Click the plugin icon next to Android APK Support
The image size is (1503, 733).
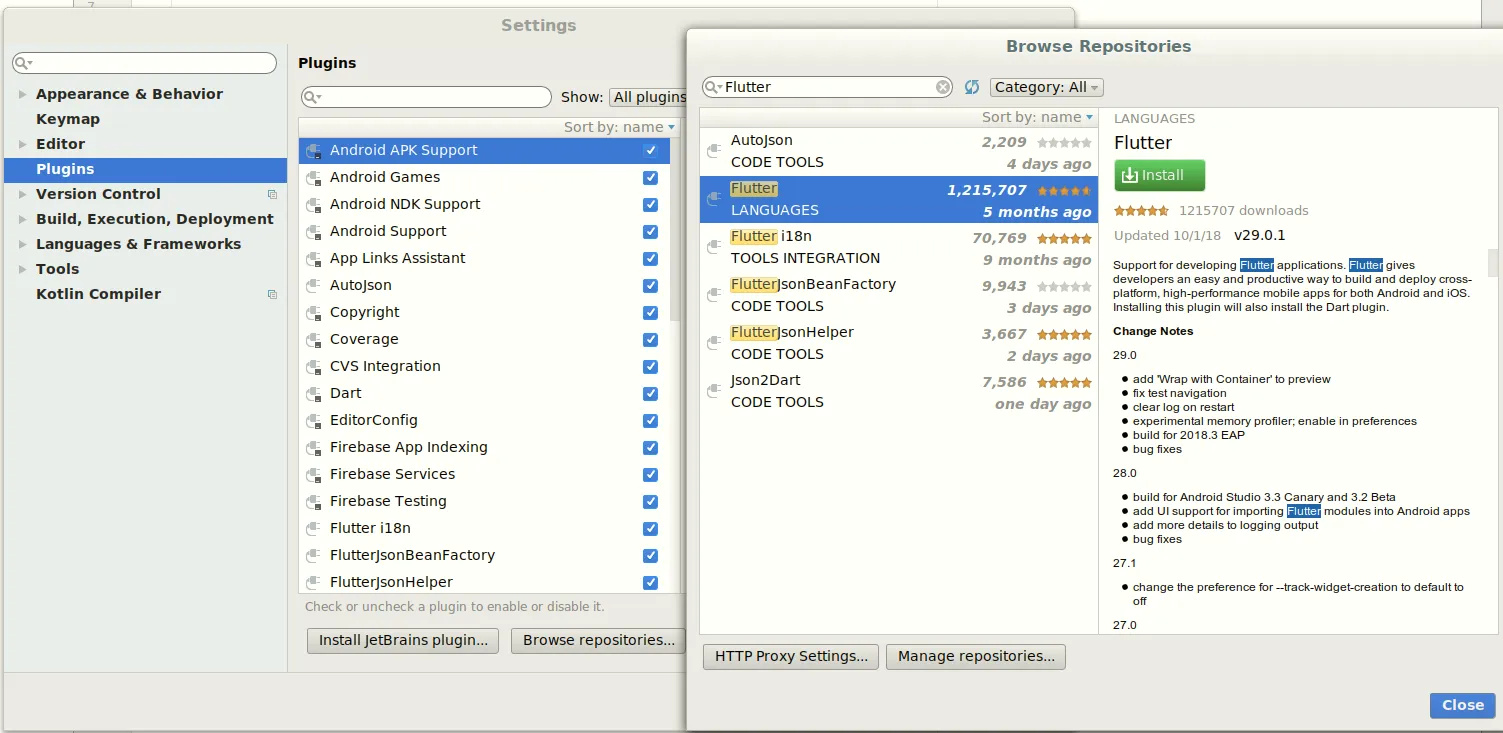coord(314,150)
